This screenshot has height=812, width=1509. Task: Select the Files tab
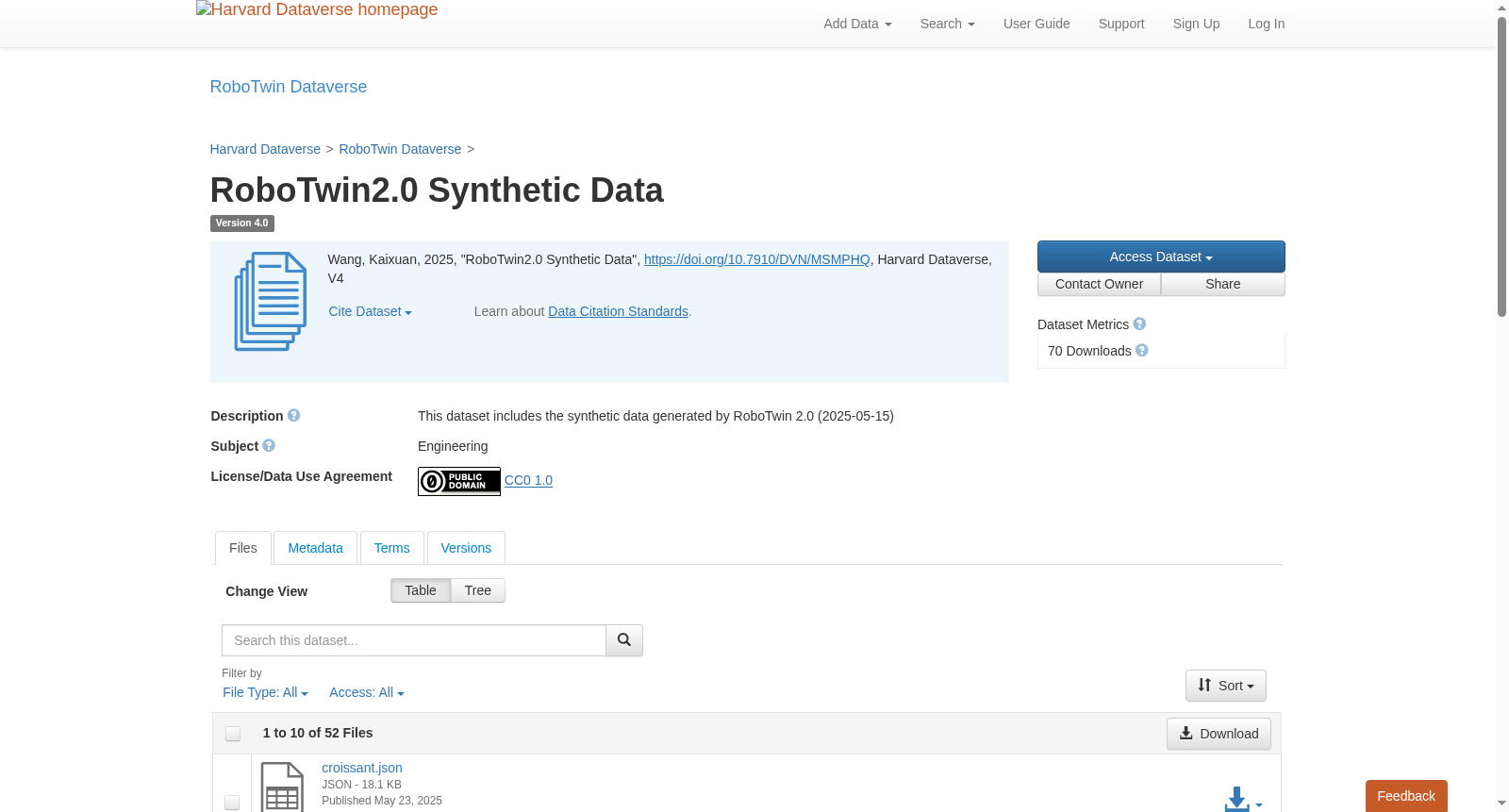point(243,548)
